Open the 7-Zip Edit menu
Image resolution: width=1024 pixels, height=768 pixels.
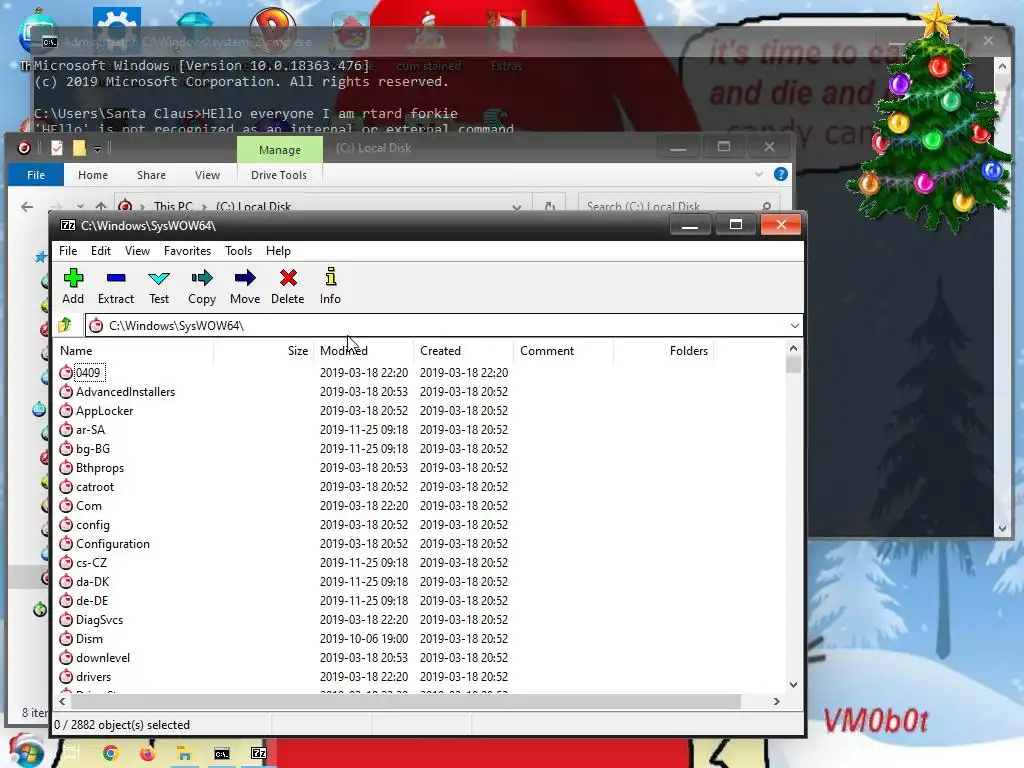coord(101,251)
